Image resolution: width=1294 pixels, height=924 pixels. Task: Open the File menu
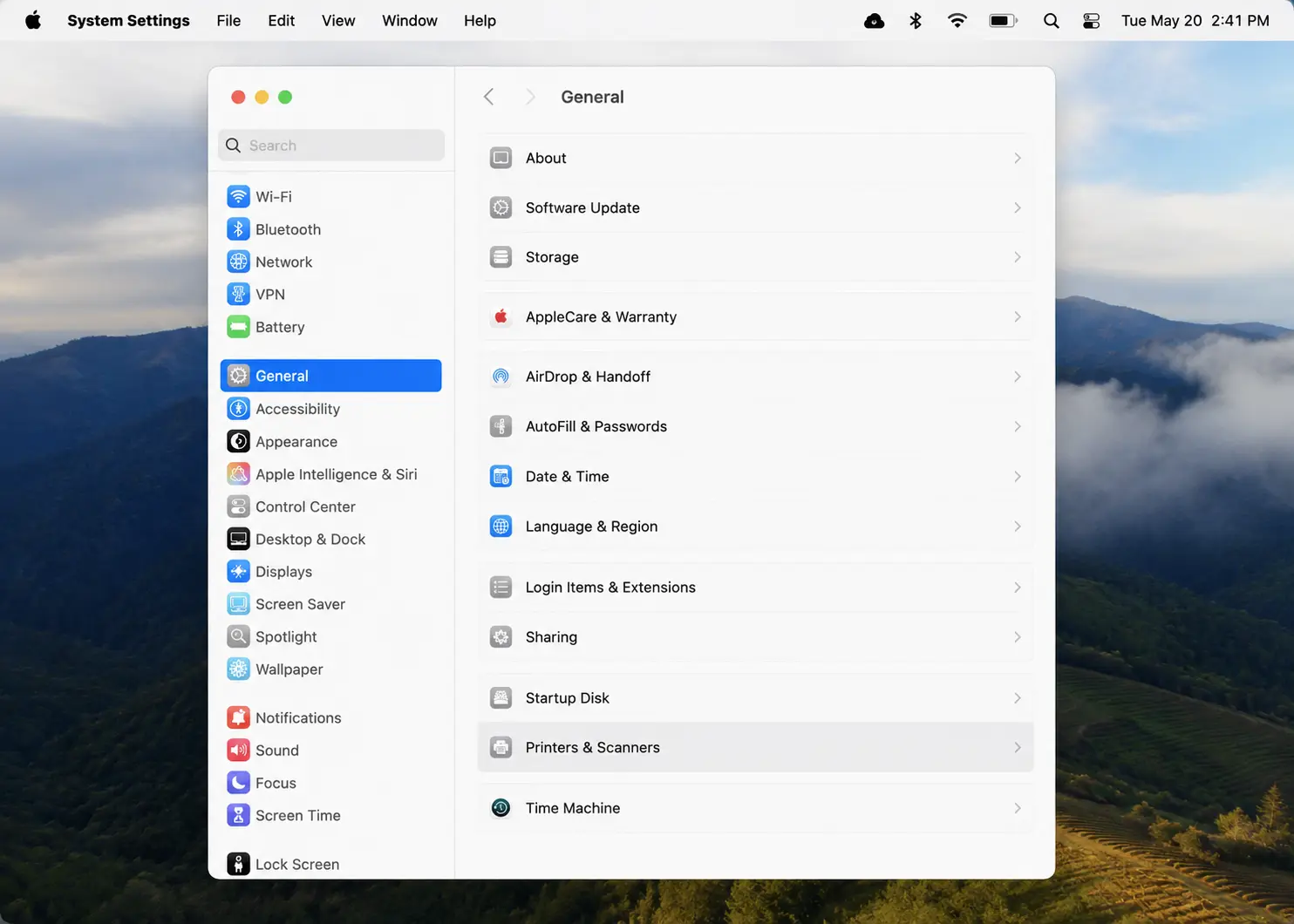click(228, 21)
